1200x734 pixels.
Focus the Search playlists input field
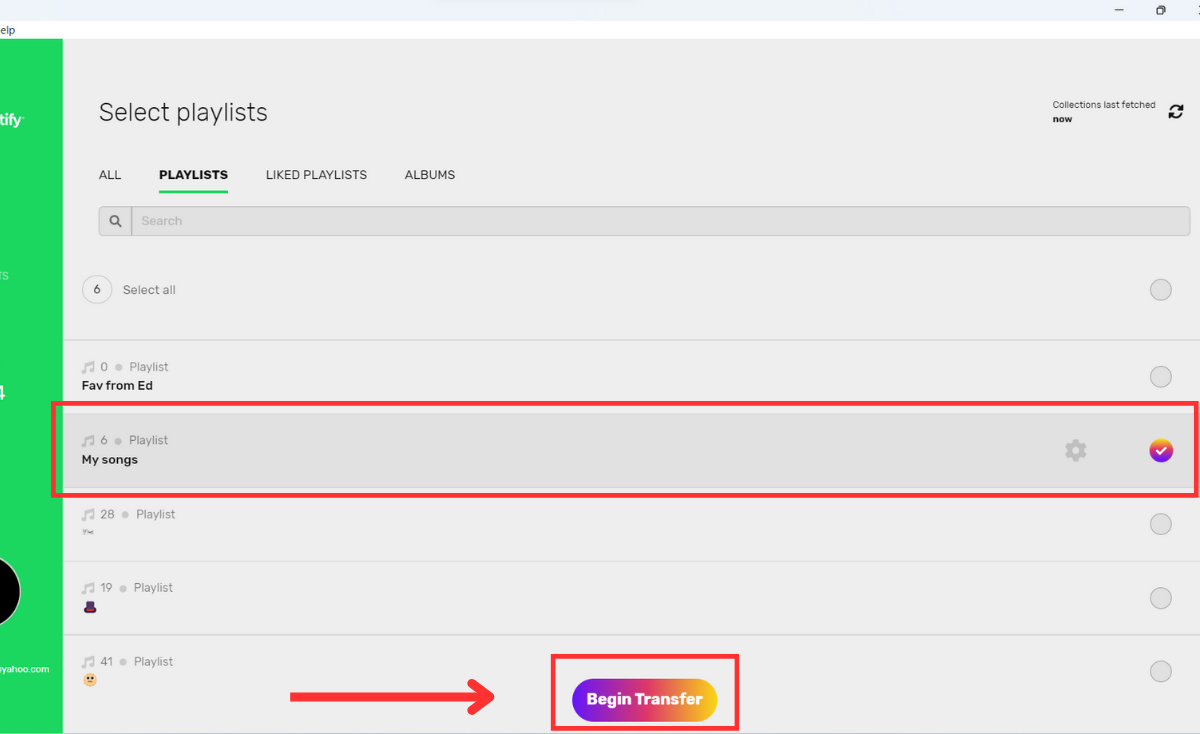coord(660,221)
